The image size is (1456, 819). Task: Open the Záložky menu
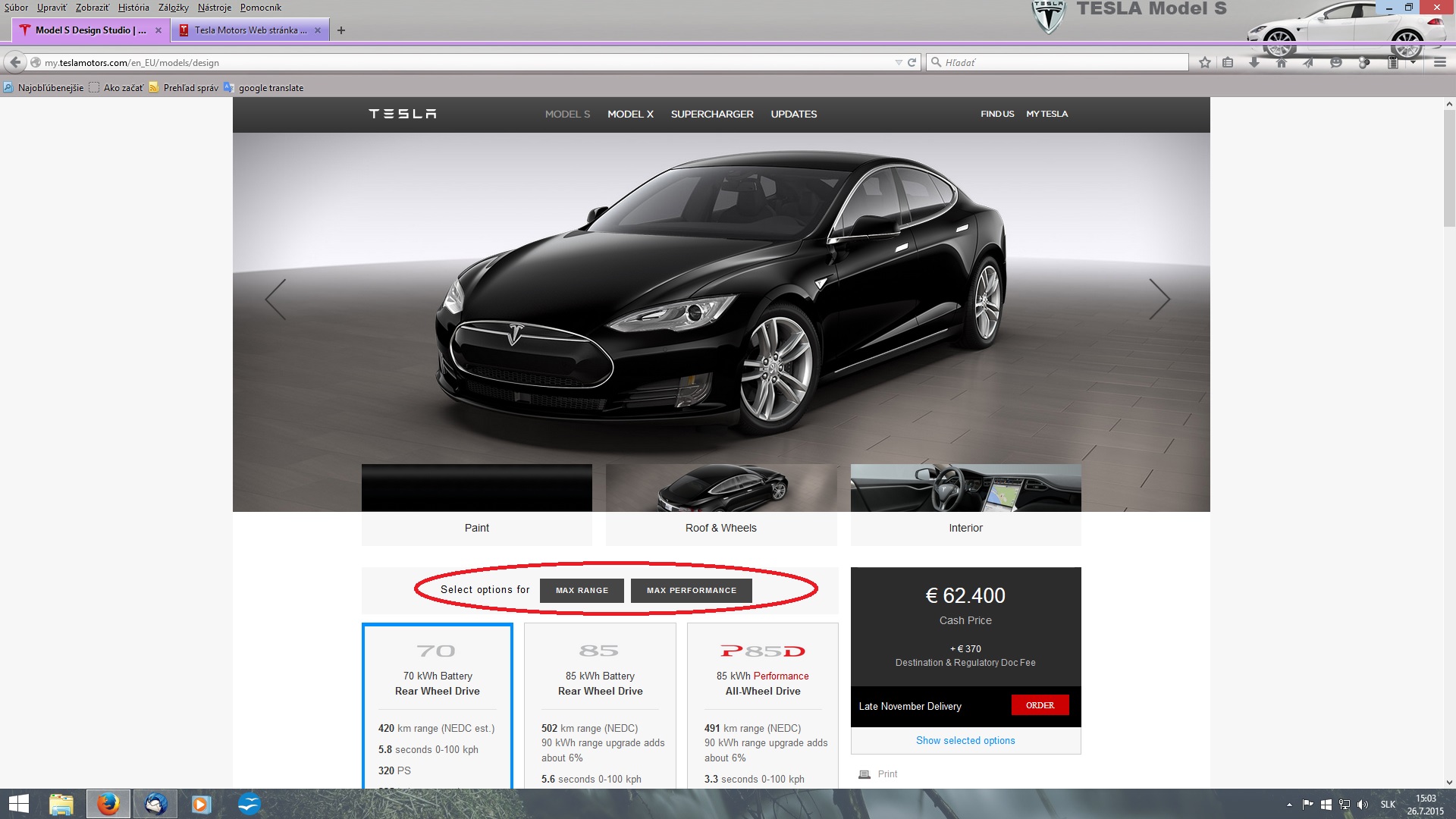[174, 8]
